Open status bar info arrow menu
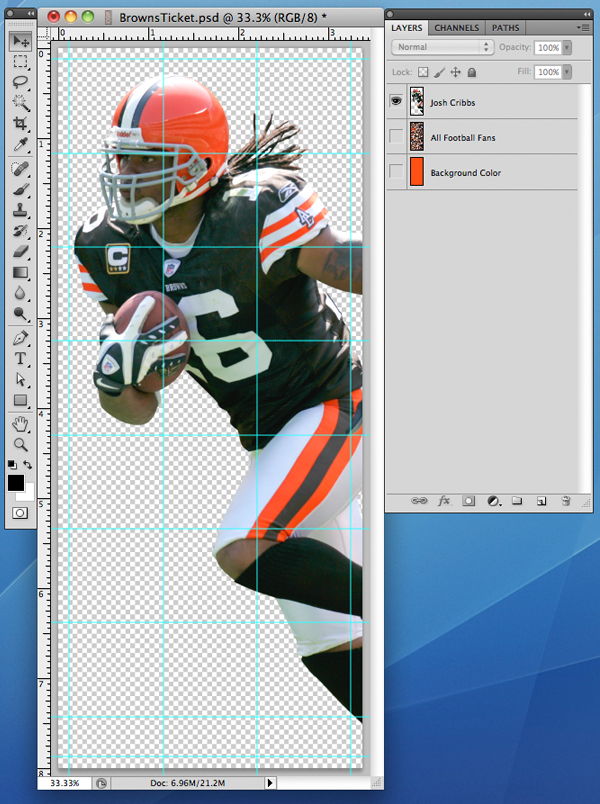Viewport: 600px width, 804px height. click(270, 782)
